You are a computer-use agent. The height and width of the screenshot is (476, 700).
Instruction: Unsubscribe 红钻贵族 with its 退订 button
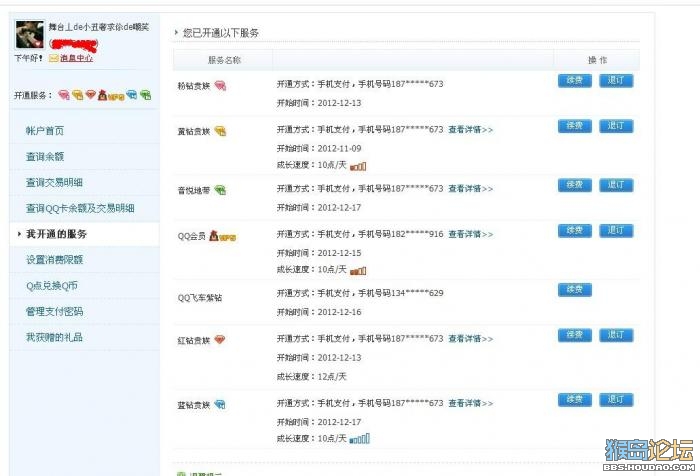616,335
